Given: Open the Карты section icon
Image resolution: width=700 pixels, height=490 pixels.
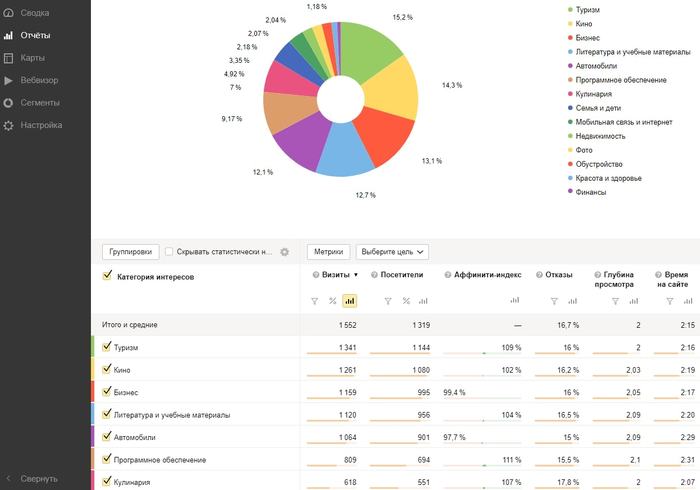Looking at the screenshot, I should [x=8, y=58].
